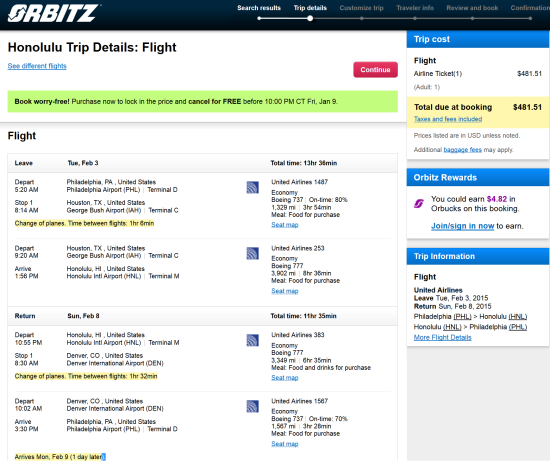Open the More Flight Details link

(x=442, y=337)
